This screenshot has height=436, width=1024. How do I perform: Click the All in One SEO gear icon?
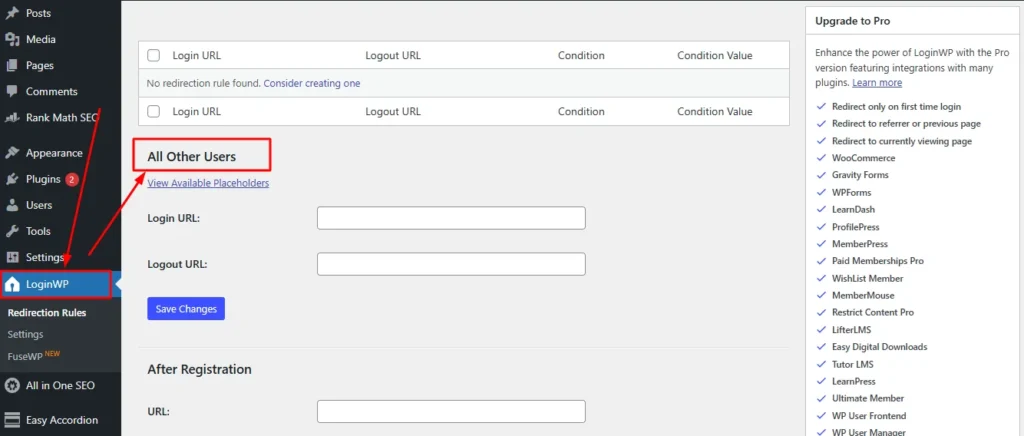click(12, 385)
